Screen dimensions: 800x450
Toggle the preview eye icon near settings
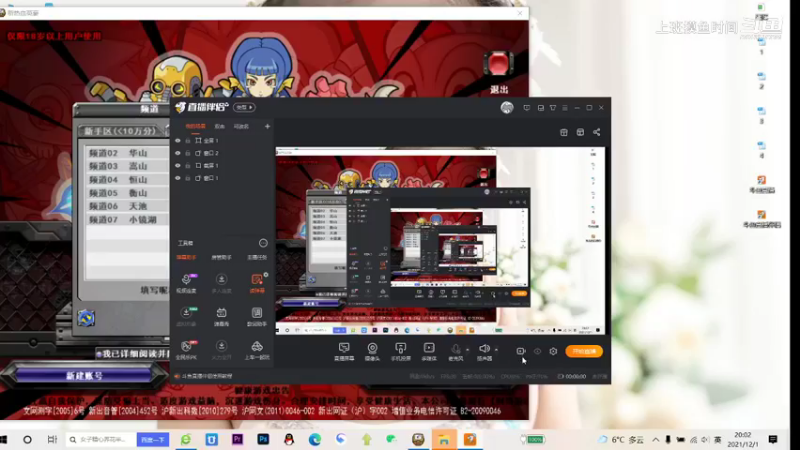(x=537, y=351)
